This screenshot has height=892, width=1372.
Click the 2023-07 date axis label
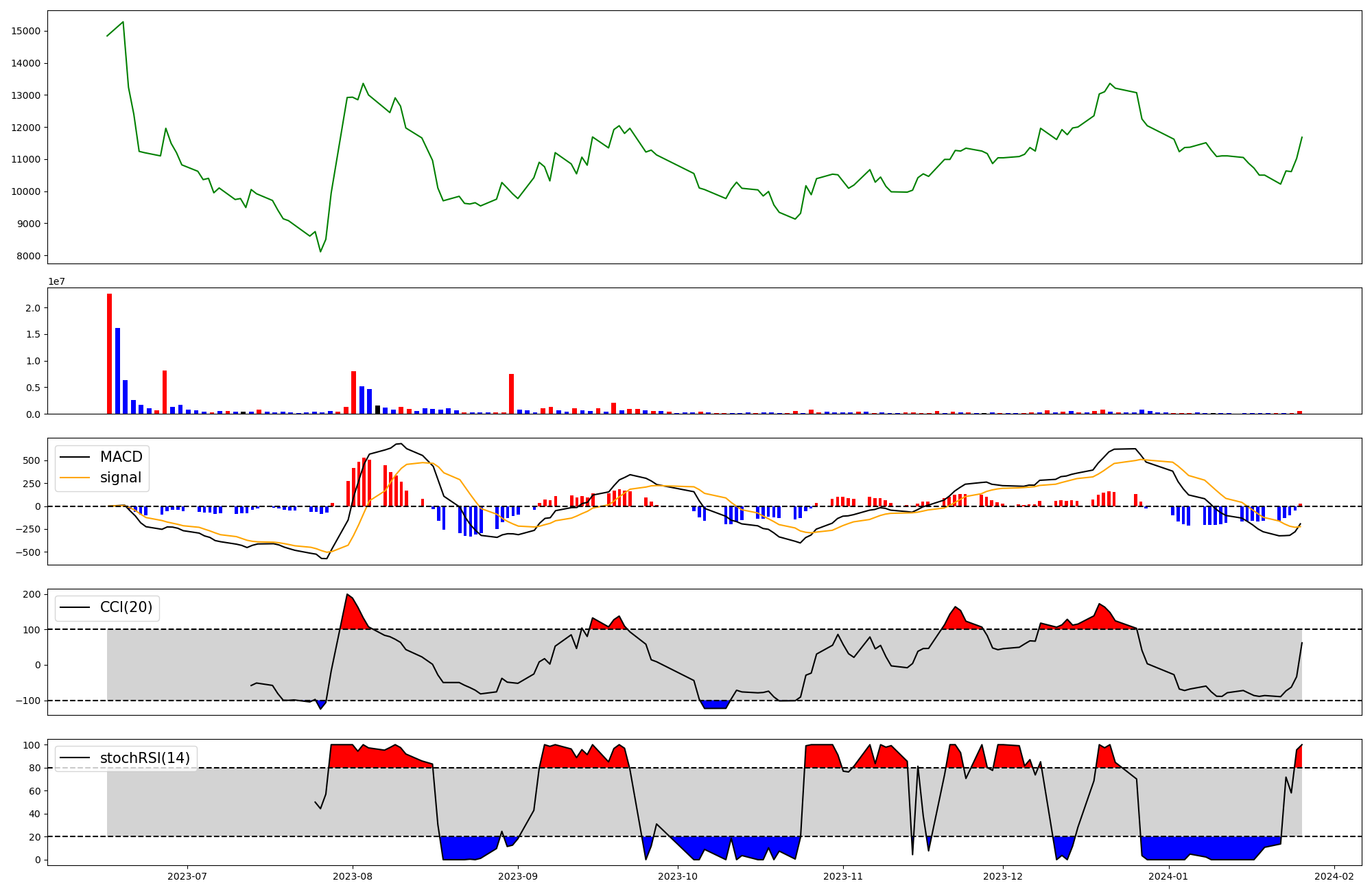point(187,876)
